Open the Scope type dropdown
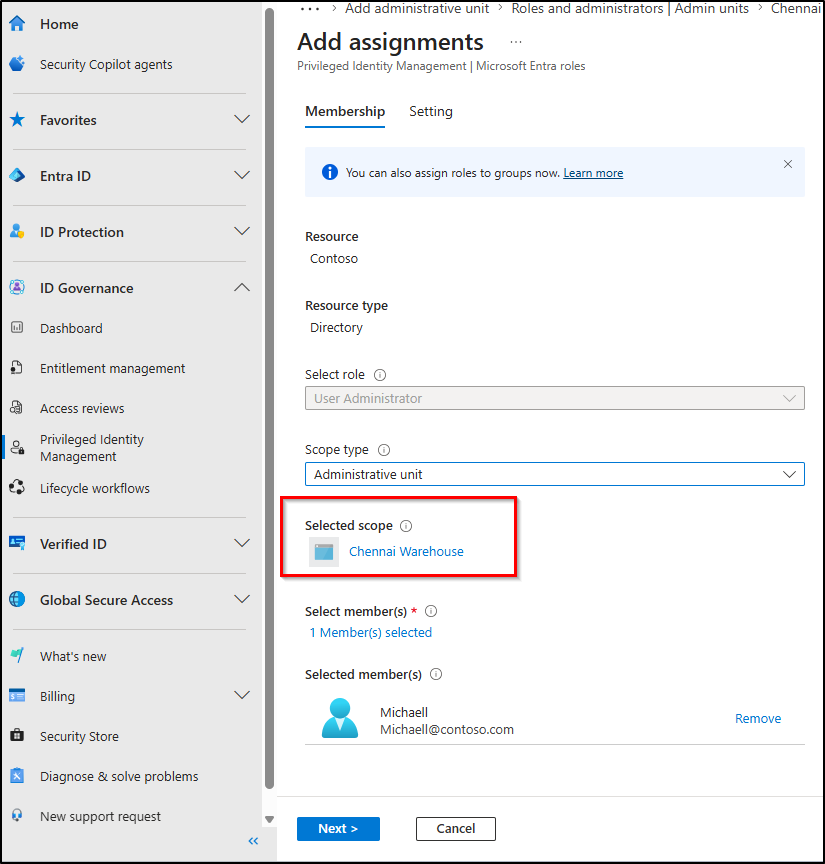Screen dimensions: 825x864 pos(555,474)
